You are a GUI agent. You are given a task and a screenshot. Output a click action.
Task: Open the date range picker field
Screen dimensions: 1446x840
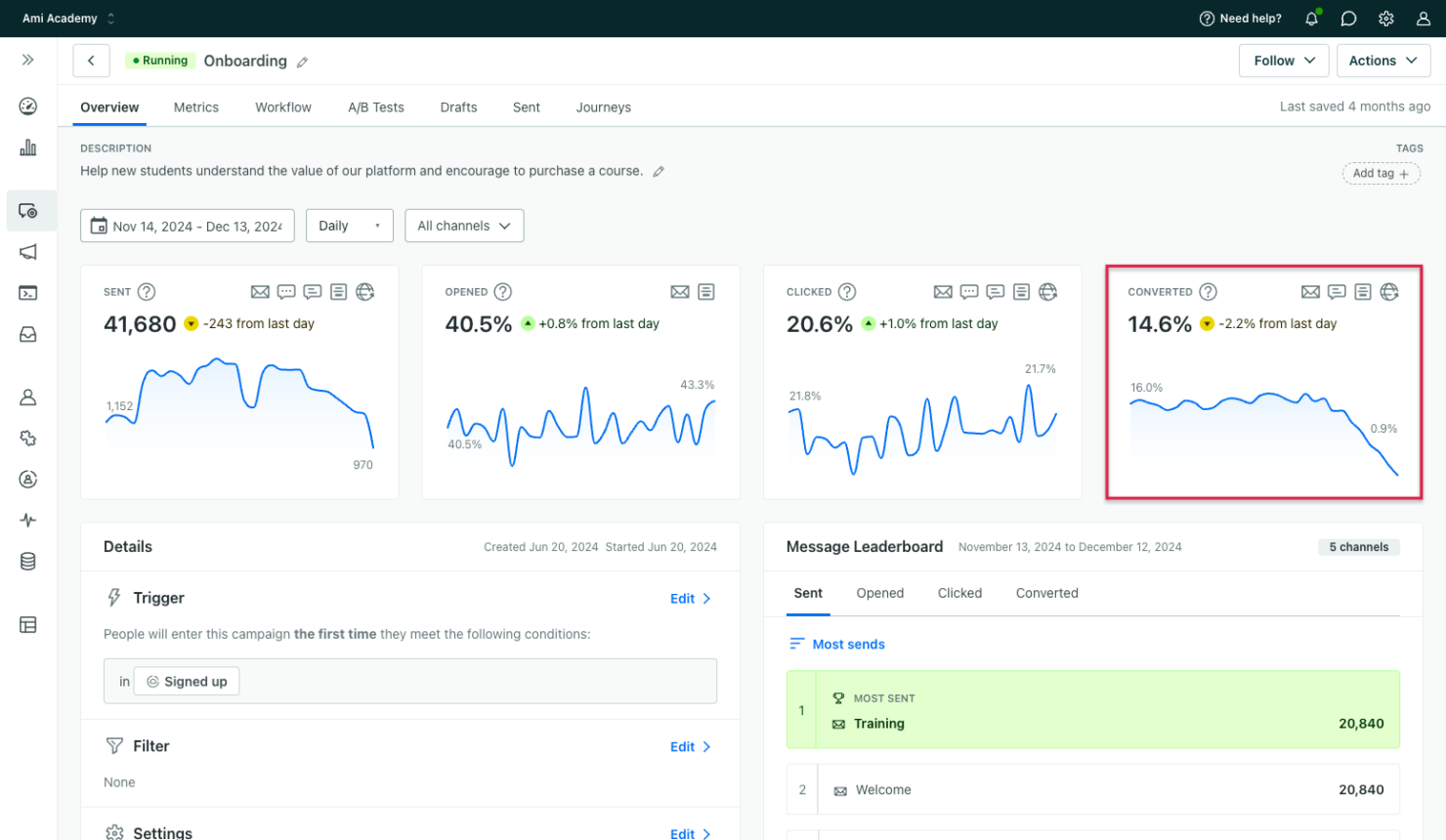click(188, 226)
